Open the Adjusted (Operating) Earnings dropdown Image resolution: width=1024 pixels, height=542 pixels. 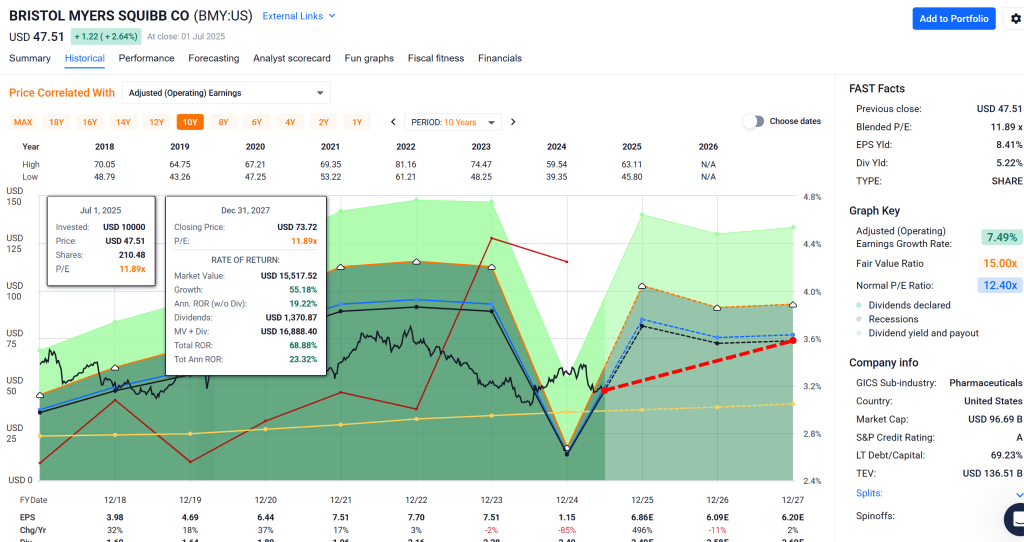pos(226,93)
